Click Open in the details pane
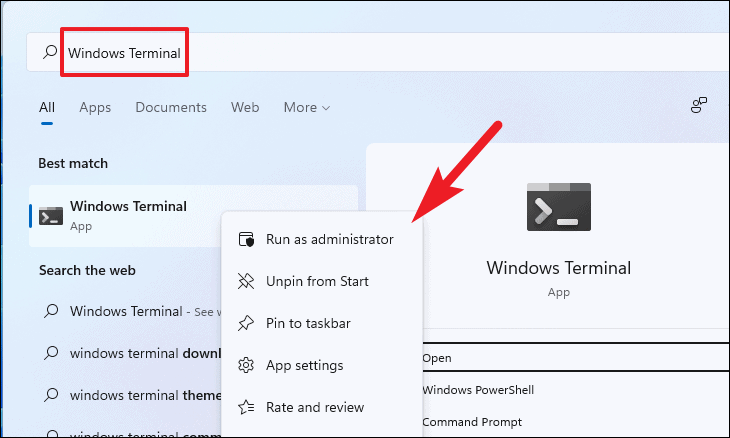Image resolution: width=730 pixels, height=438 pixels. [575, 357]
